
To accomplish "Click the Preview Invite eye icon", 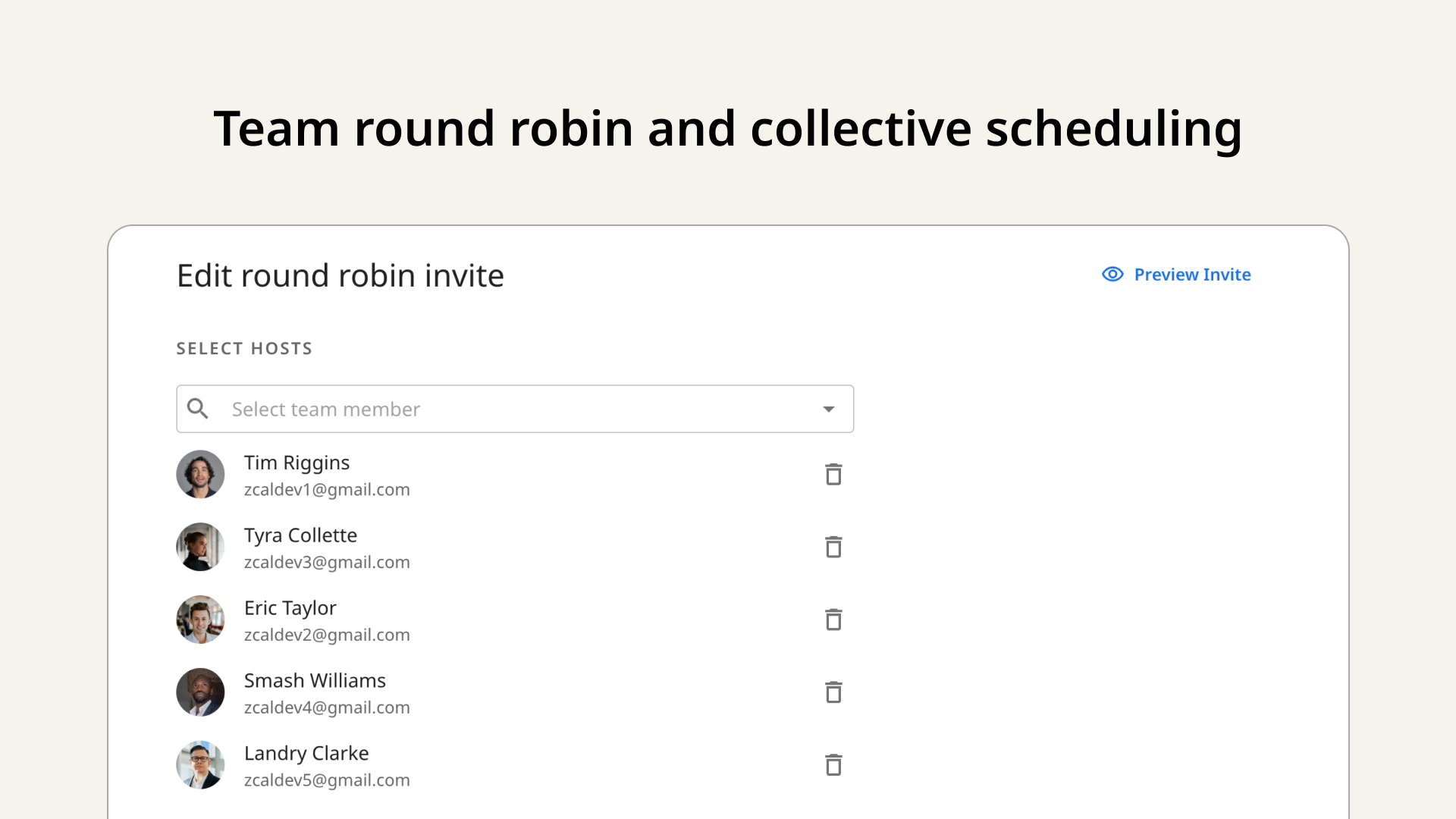I will click(x=1113, y=274).
